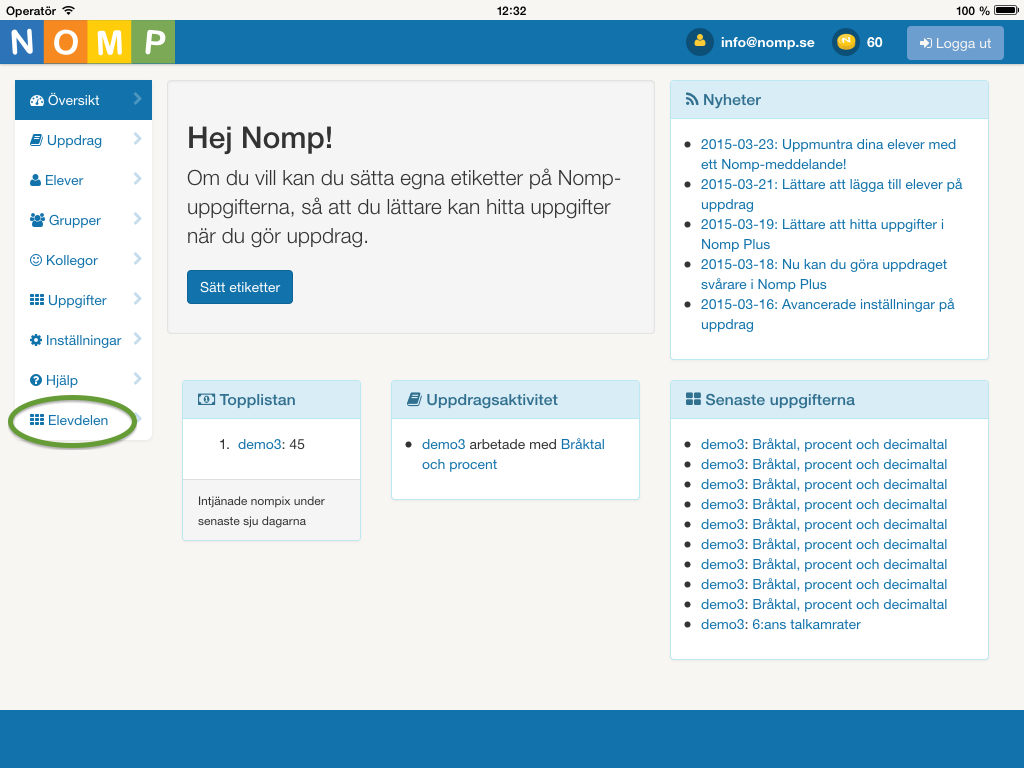Click the Logga ut button

[x=954, y=42]
